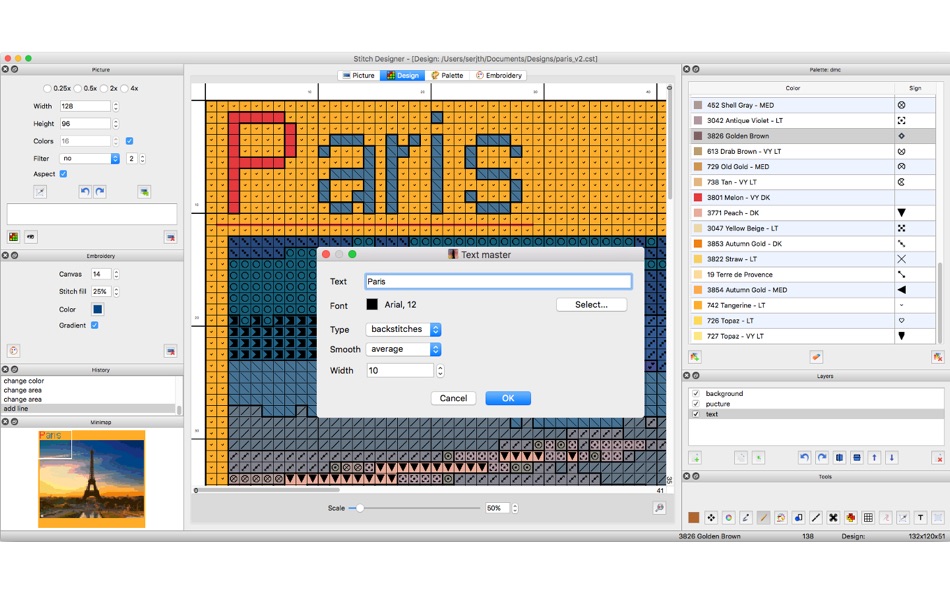Add a new layer with plus icon
The image size is (950, 594).
[695, 458]
